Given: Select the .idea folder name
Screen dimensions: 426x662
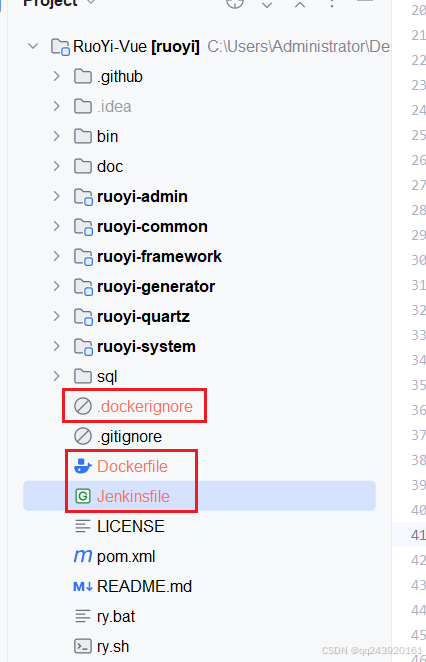Looking at the screenshot, I should click(x=114, y=106).
